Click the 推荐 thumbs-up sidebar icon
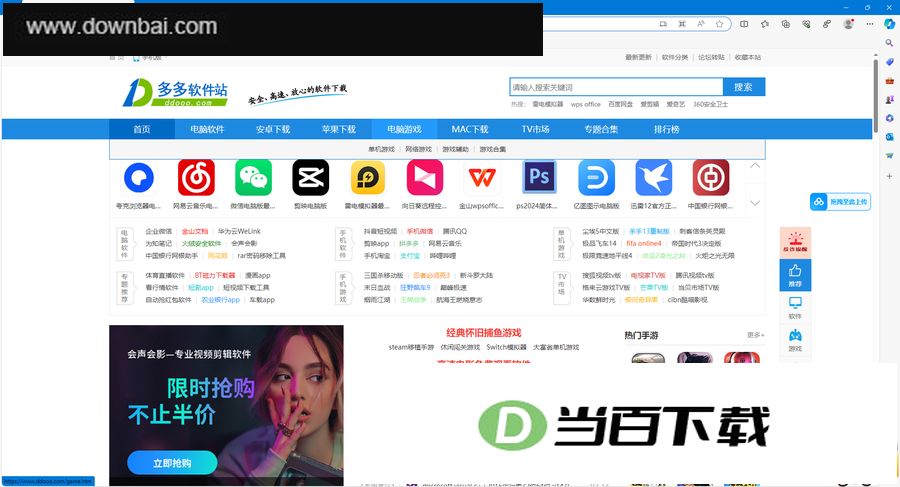900x487 pixels. pyautogui.click(x=795, y=275)
